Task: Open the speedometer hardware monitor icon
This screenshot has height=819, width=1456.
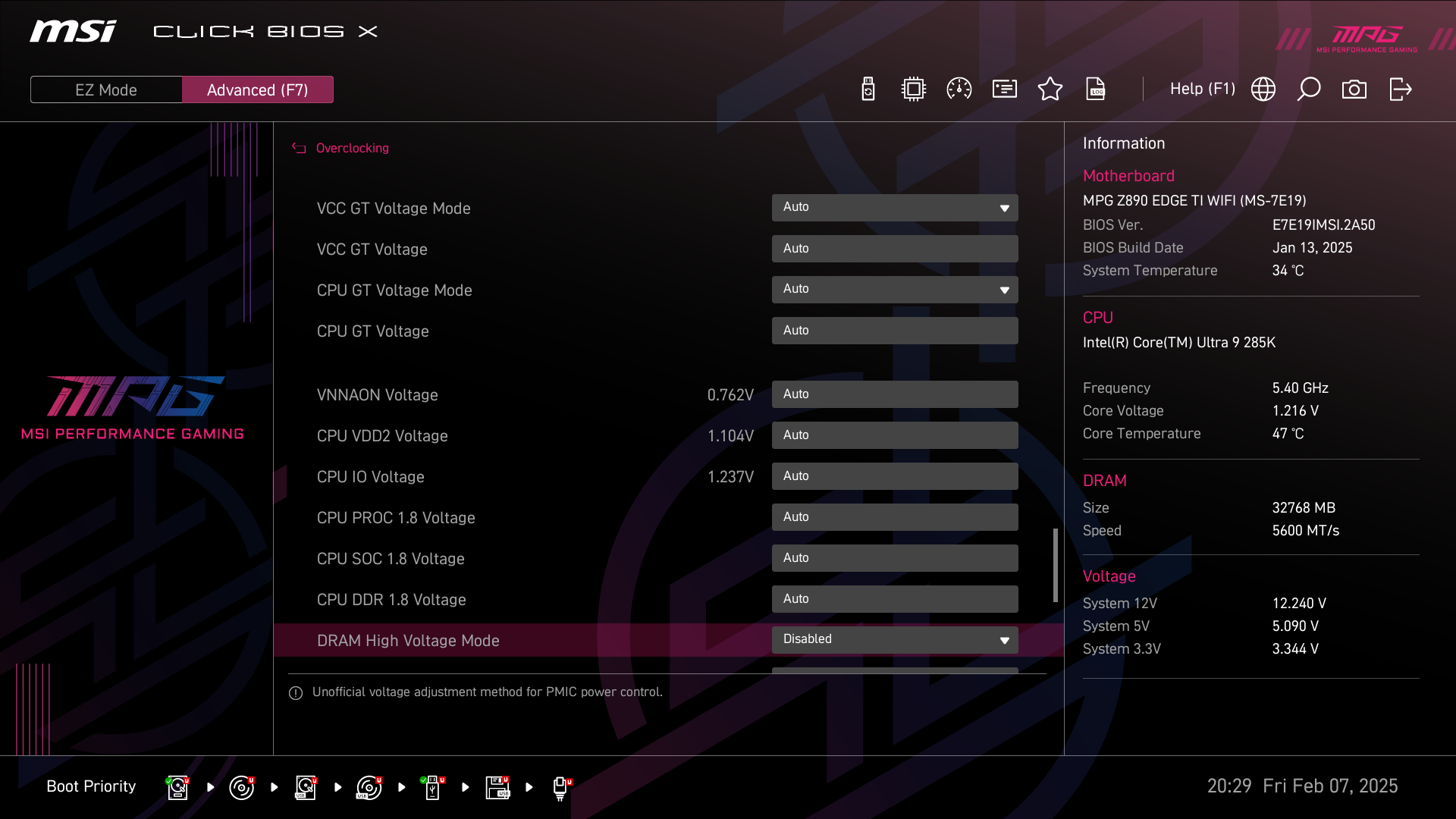Action: coord(959,89)
